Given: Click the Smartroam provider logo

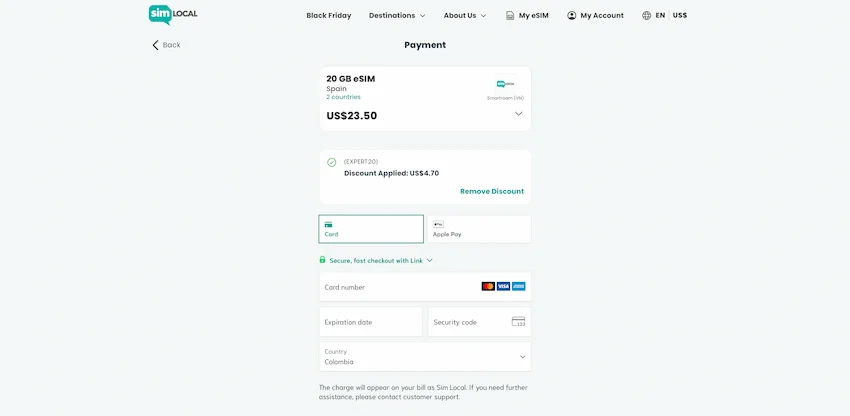Looking at the screenshot, I should 505,85.
